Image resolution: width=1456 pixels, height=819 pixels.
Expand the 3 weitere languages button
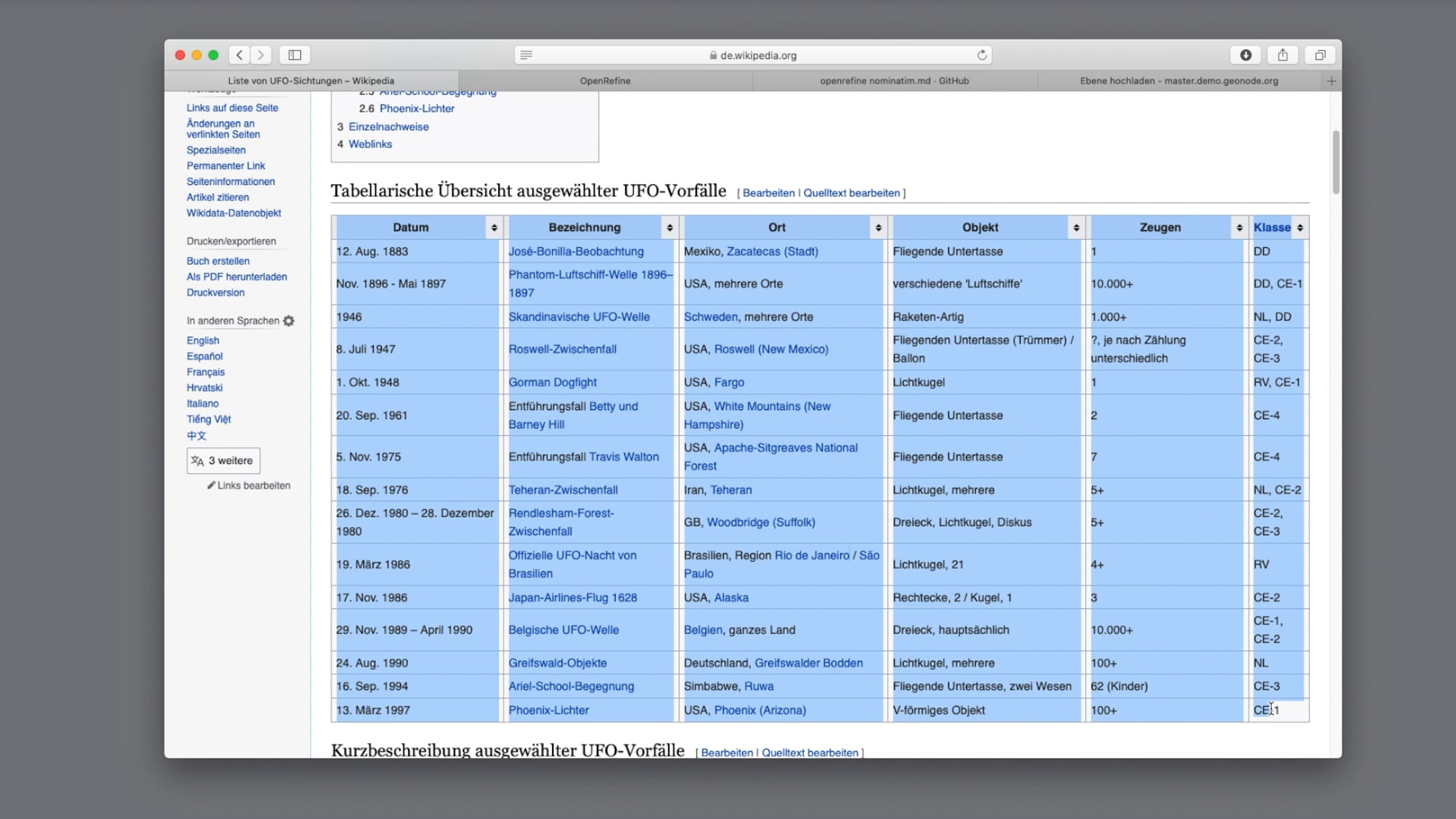223,460
